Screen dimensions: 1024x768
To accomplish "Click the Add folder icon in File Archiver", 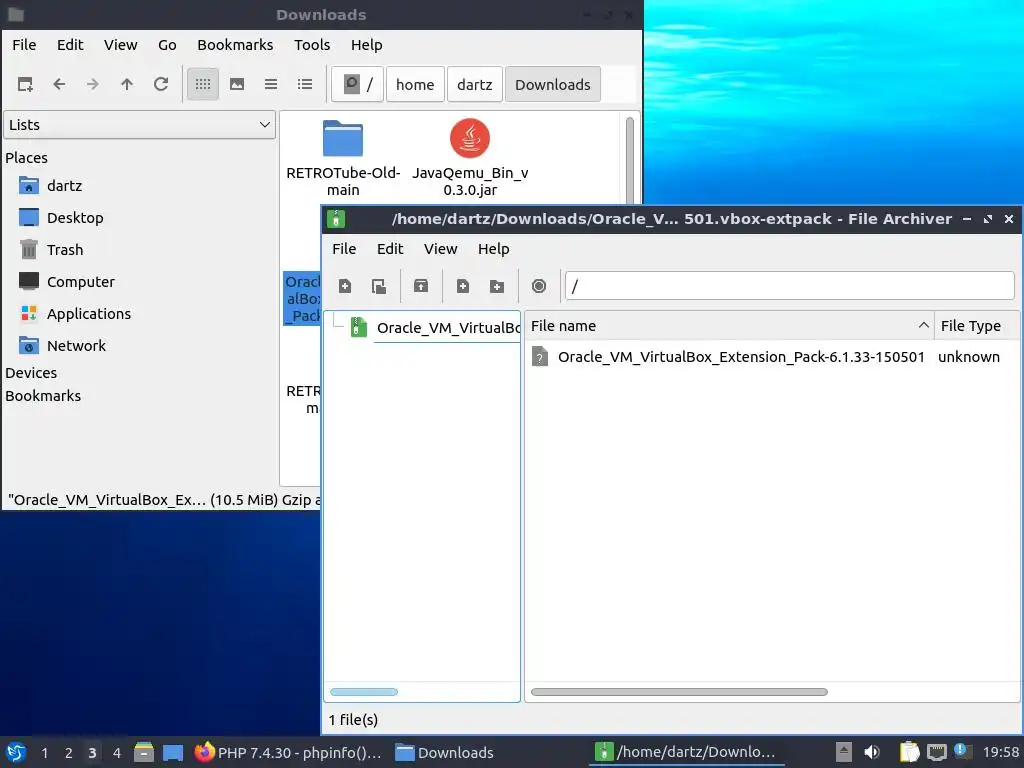I will point(497,286).
